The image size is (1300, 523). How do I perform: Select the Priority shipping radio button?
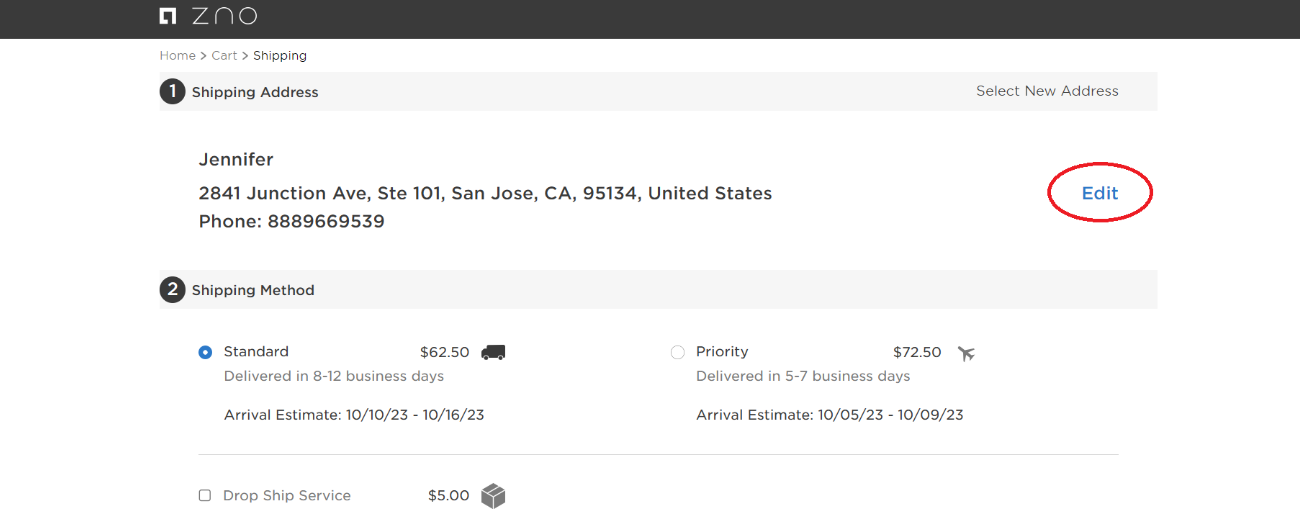pyautogui.click(x=678, y=352)
